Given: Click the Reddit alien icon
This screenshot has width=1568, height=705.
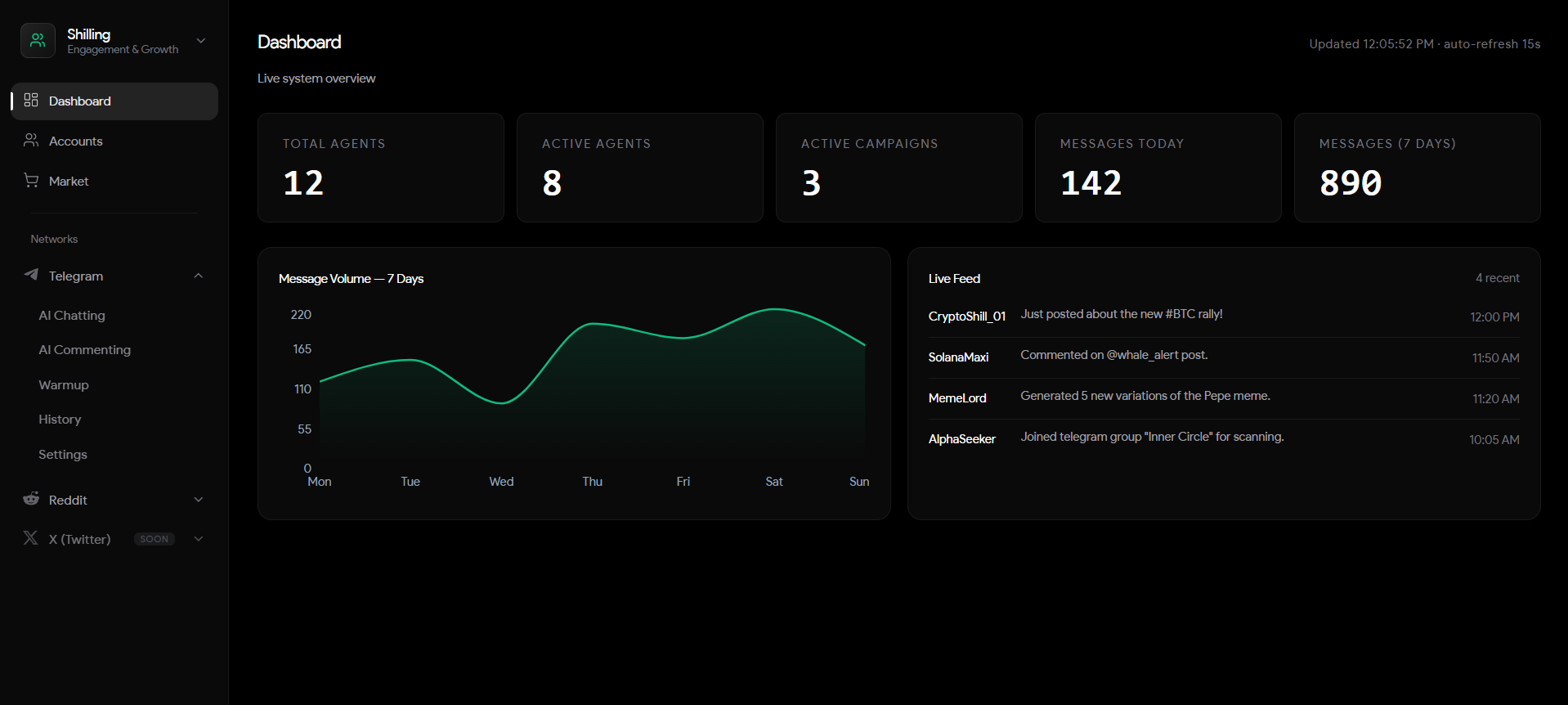Looking at the screenshot, I should point(31,499).
